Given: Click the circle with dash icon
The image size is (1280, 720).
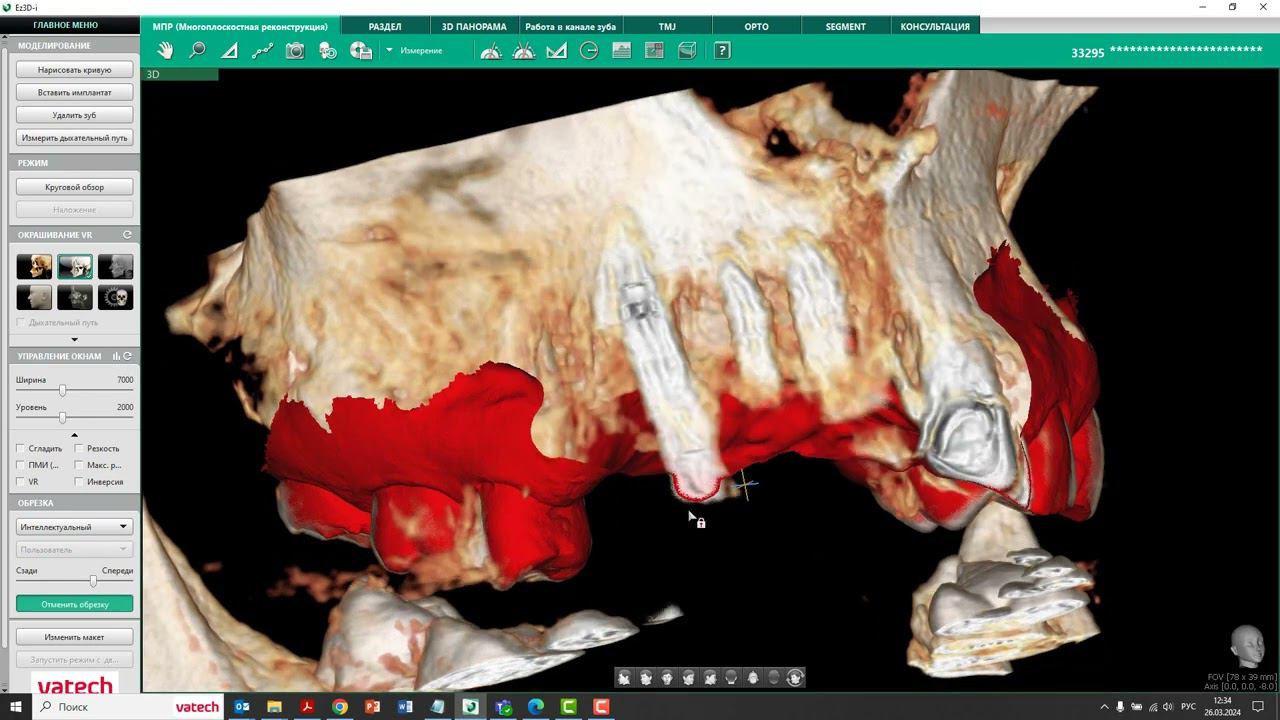Looking at the screenshot, I should pyautogui.click(x=589, y=51).
